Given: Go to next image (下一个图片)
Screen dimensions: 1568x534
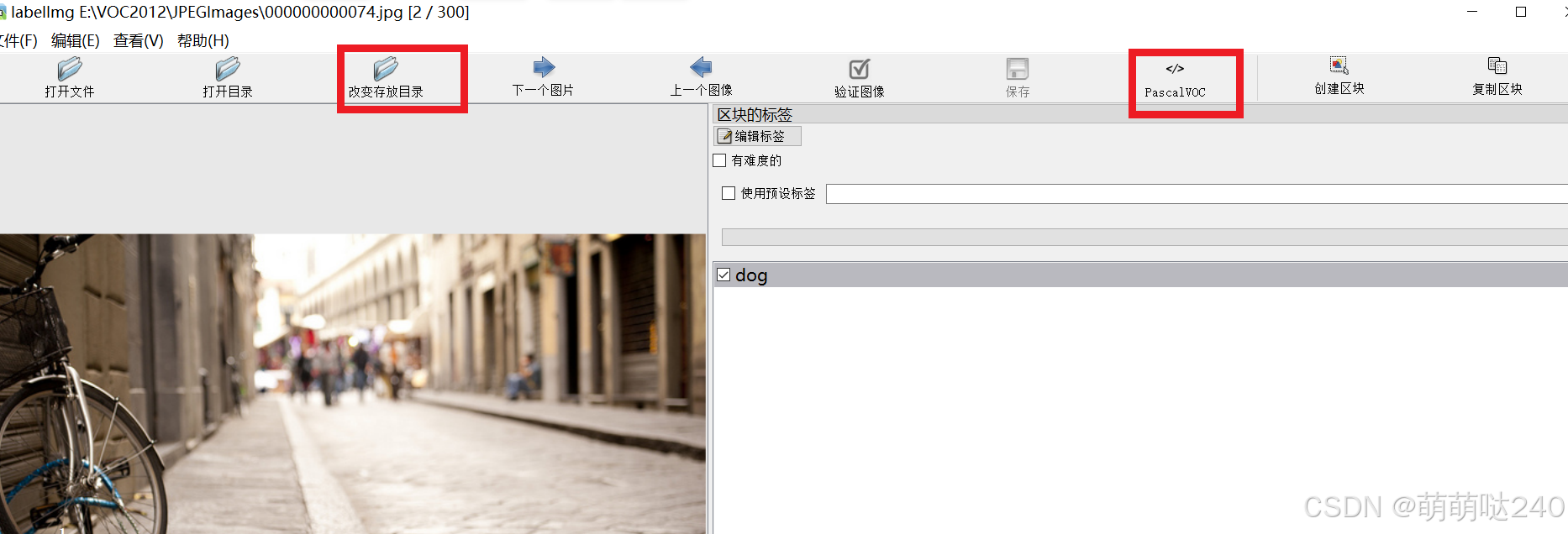Looking at the screenshot, I should (544, 68).
